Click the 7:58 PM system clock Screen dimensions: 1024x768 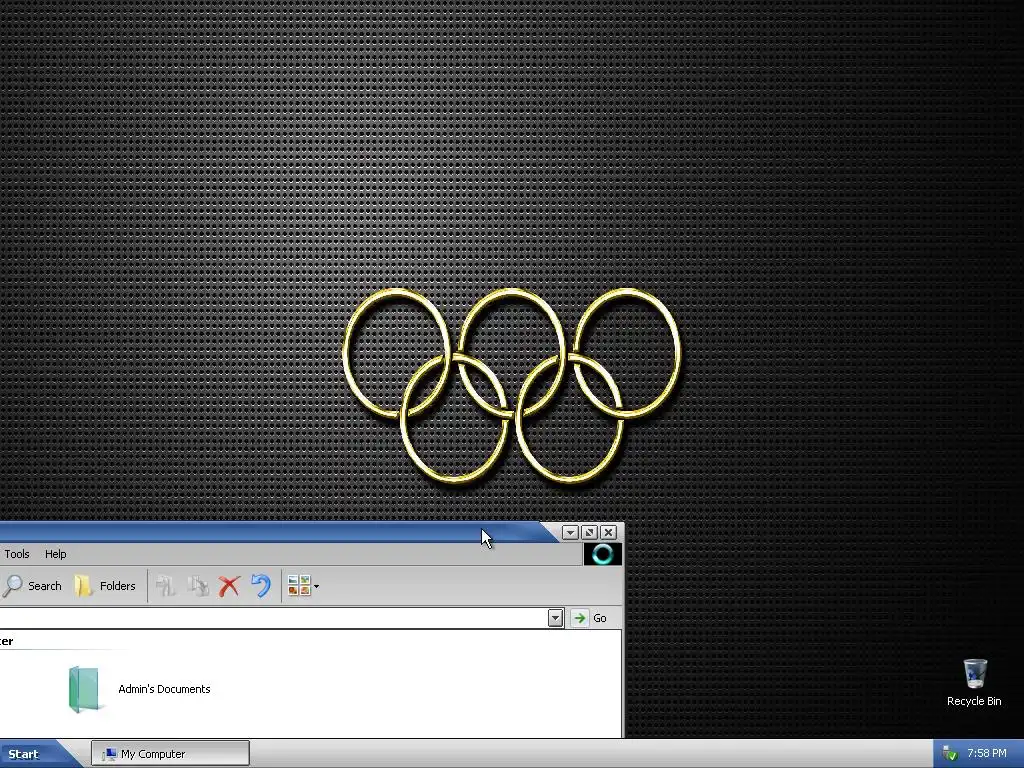[987, 754]
